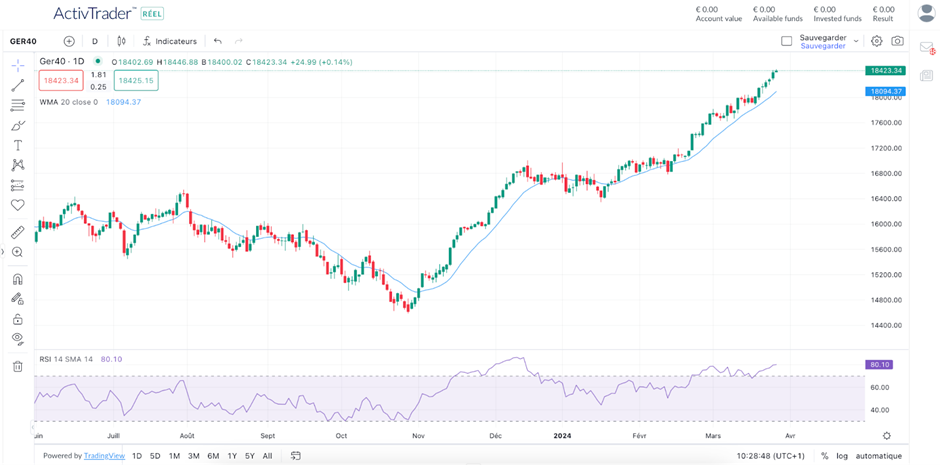The height and width of the screenshot is (465, 940).
Task: Open the D timeframe interval dropdown
Action: click(95, 41)
